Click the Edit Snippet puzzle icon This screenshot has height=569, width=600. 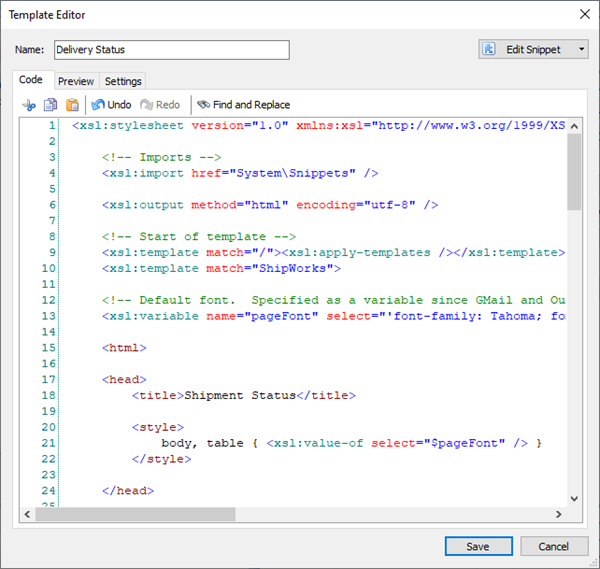pyautogui.click(x=489, y=49)
